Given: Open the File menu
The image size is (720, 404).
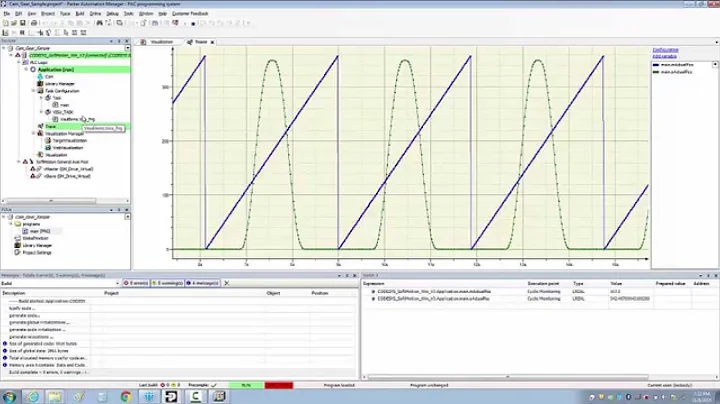Looking at the screenshot, I should (x=6, y=14).
